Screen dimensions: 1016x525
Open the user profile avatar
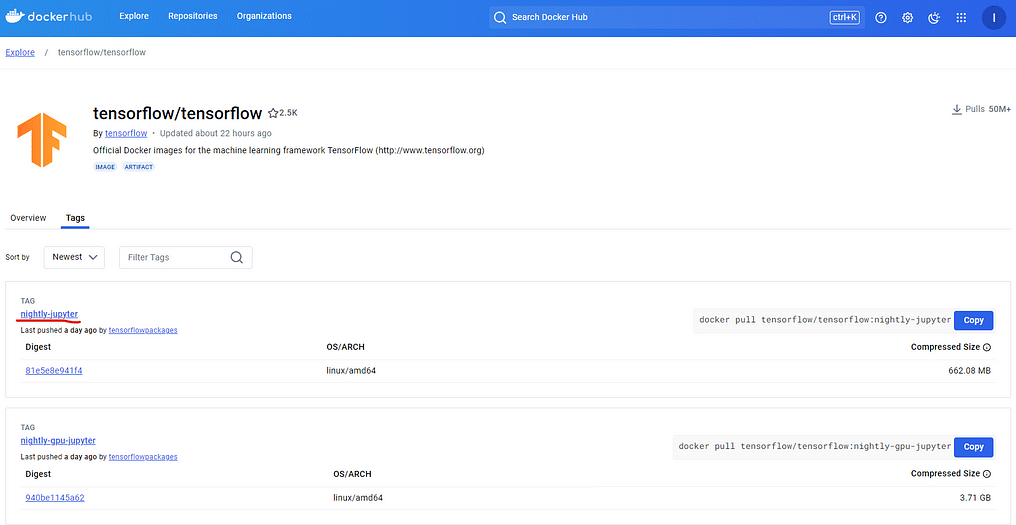point(993,18)
